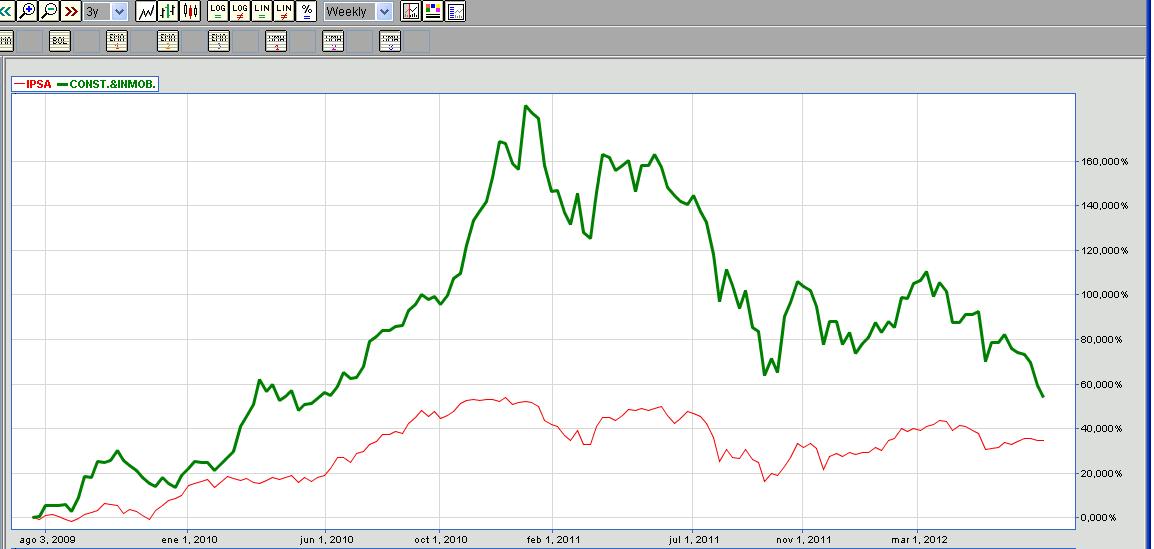Select LIN equal scale button
This screenshot has height=549, width=1154.
click(x=263, y=11)
